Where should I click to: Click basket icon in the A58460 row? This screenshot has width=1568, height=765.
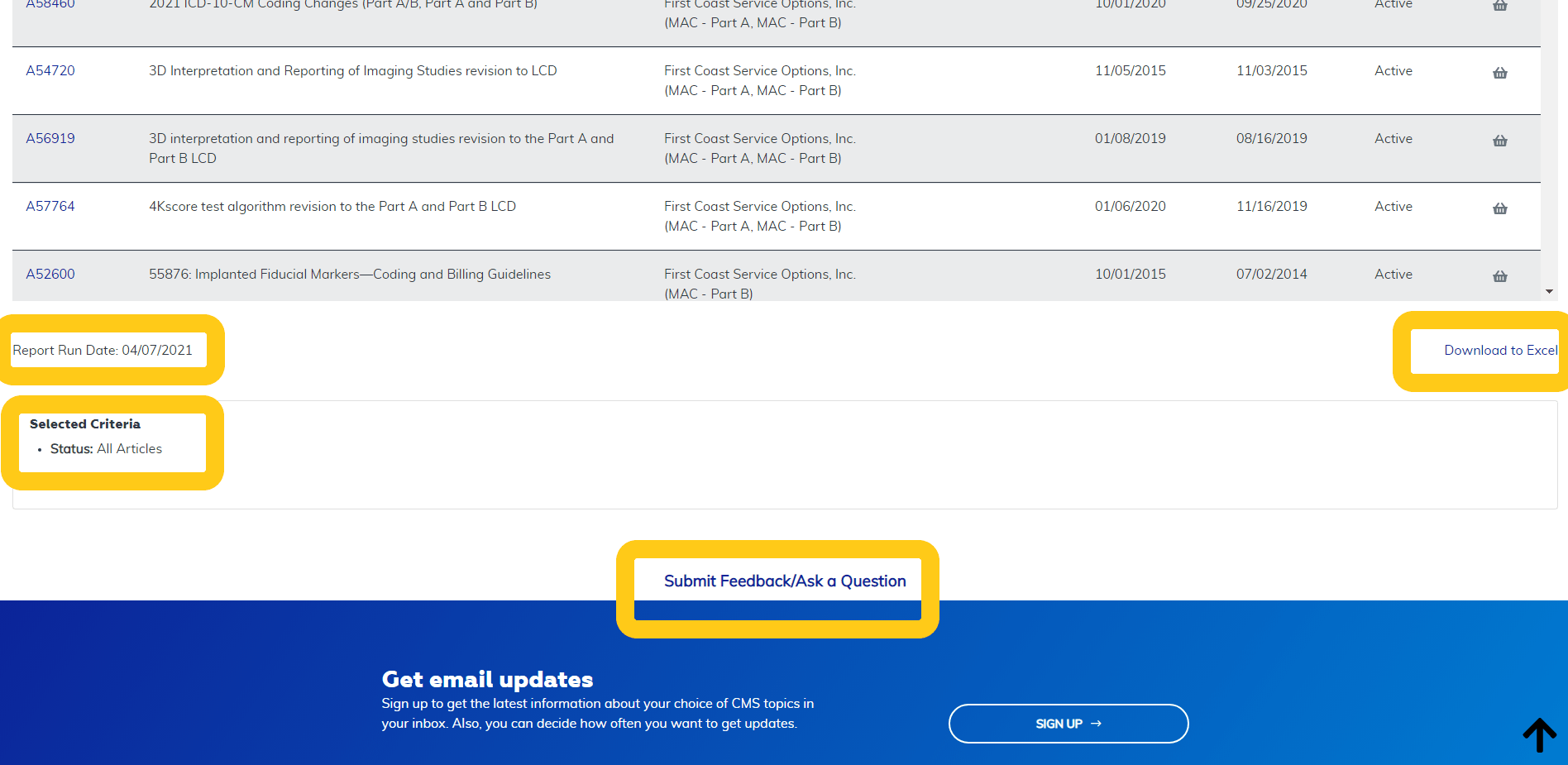point(1499,6)
